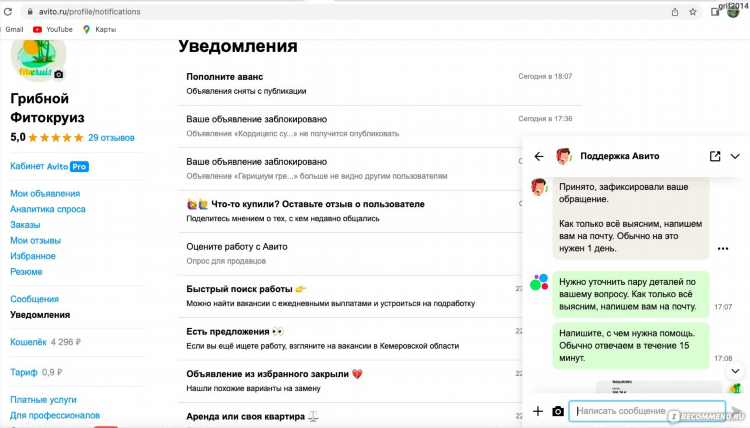Open the Что-то купили? review notification
Image resolution: width=750 pixels, height=428 pixels.
tap(350, 211)
